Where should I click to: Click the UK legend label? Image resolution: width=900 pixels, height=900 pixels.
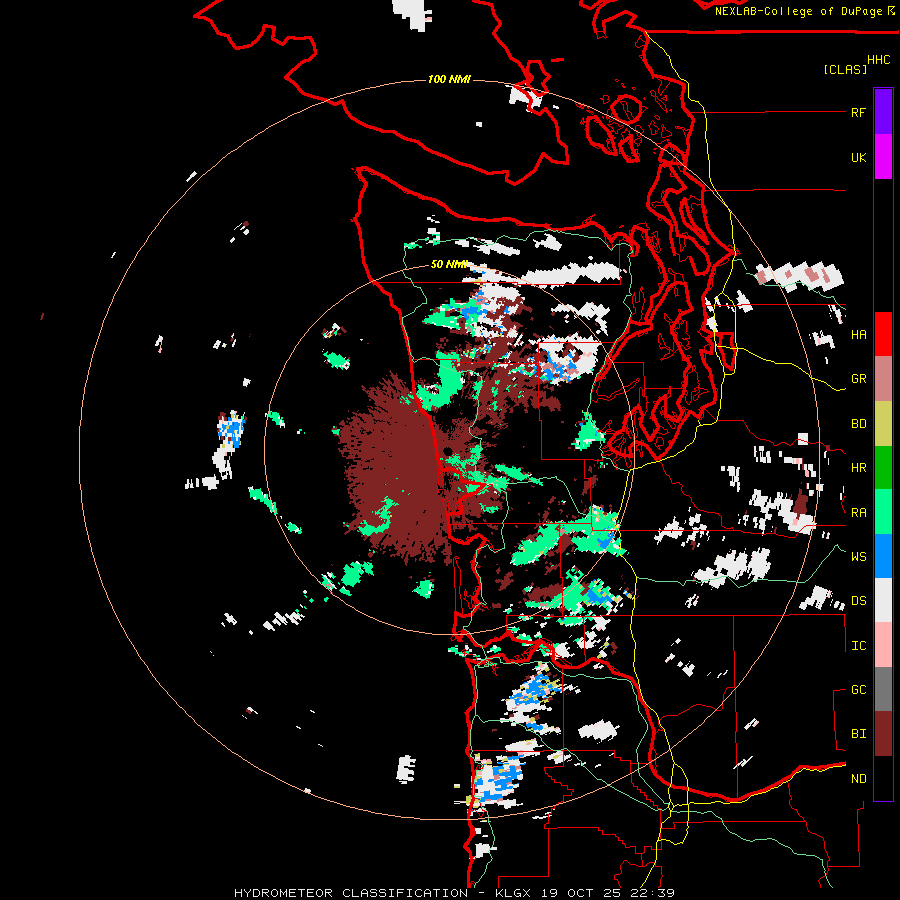pyautogui.click(x=858, y=157)
